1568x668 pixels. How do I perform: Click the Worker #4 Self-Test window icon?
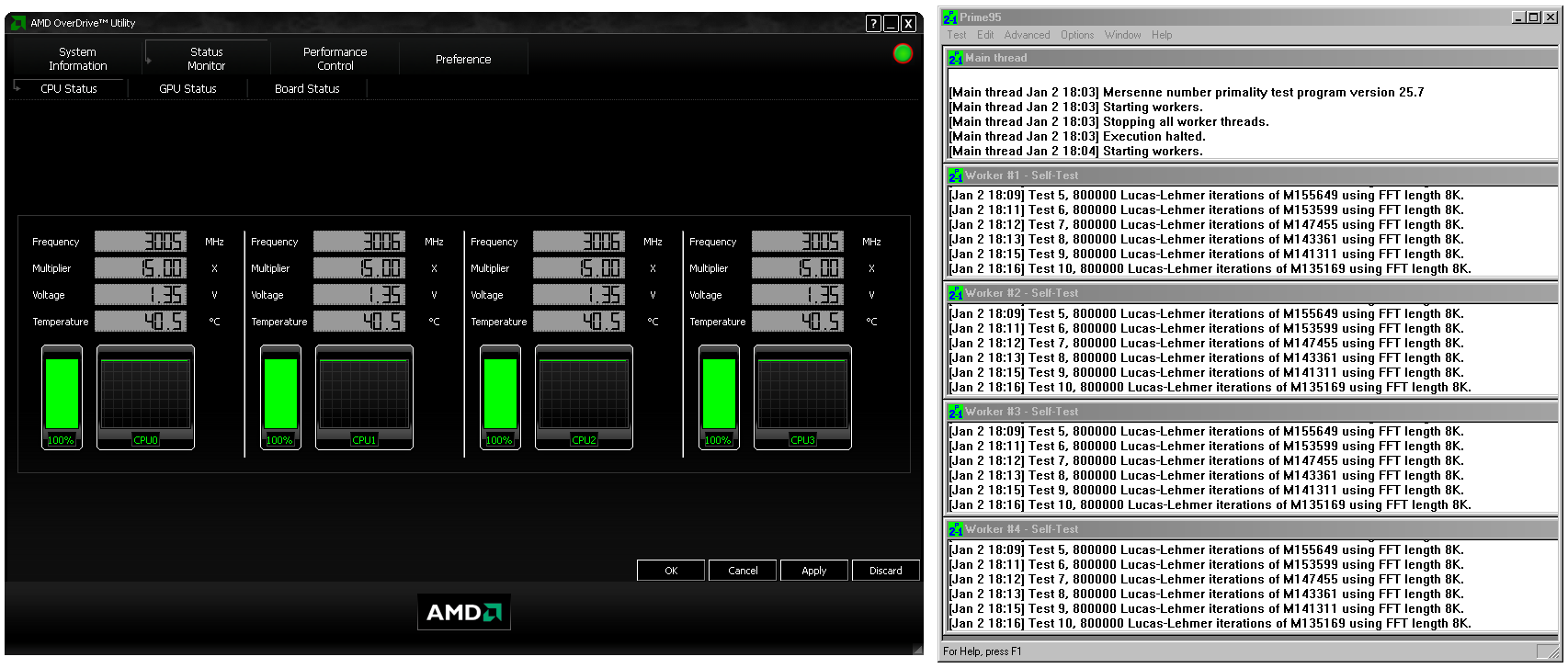pos(956,529)
